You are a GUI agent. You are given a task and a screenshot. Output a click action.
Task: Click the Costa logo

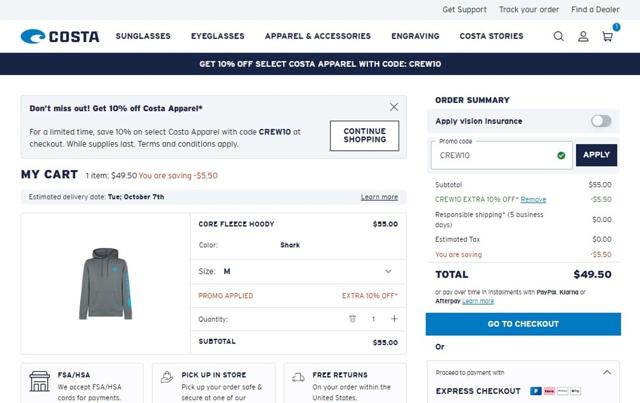coord(60,37)
